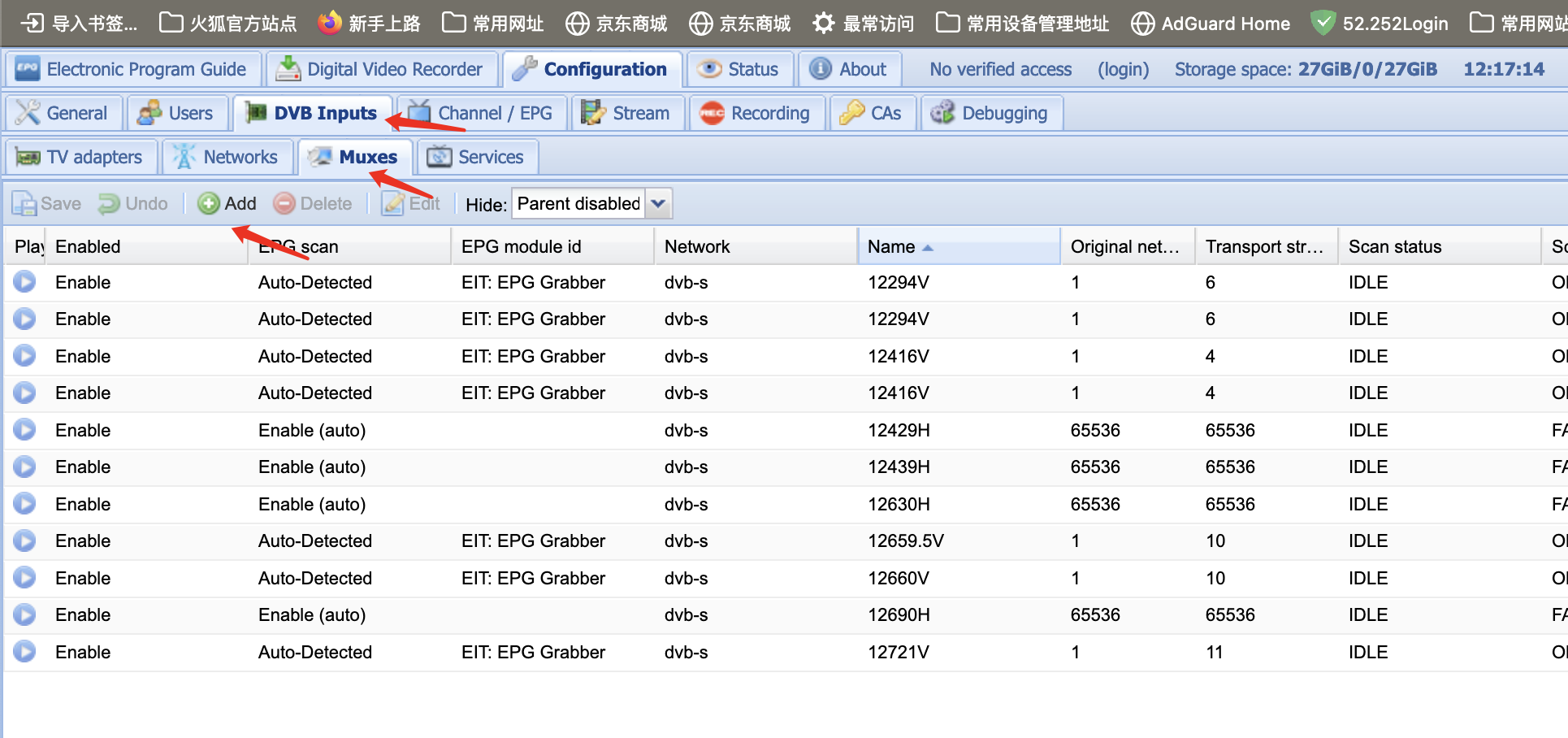This screenshot has width=1568, height=738.
Task: Click the (login) link
Action: 1123,70
